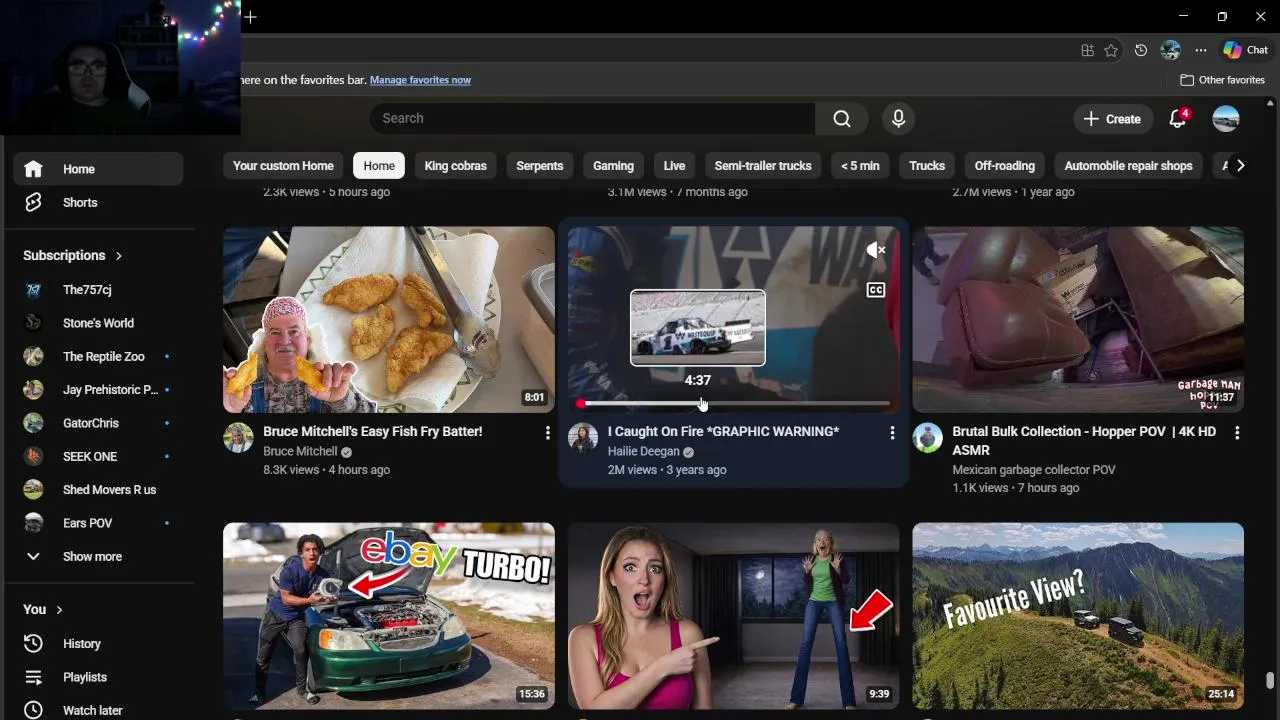This screenshot has width=1280, height=720.
Task: Select the Live chip
Action: pyautogui.click(x=675, y=166)
